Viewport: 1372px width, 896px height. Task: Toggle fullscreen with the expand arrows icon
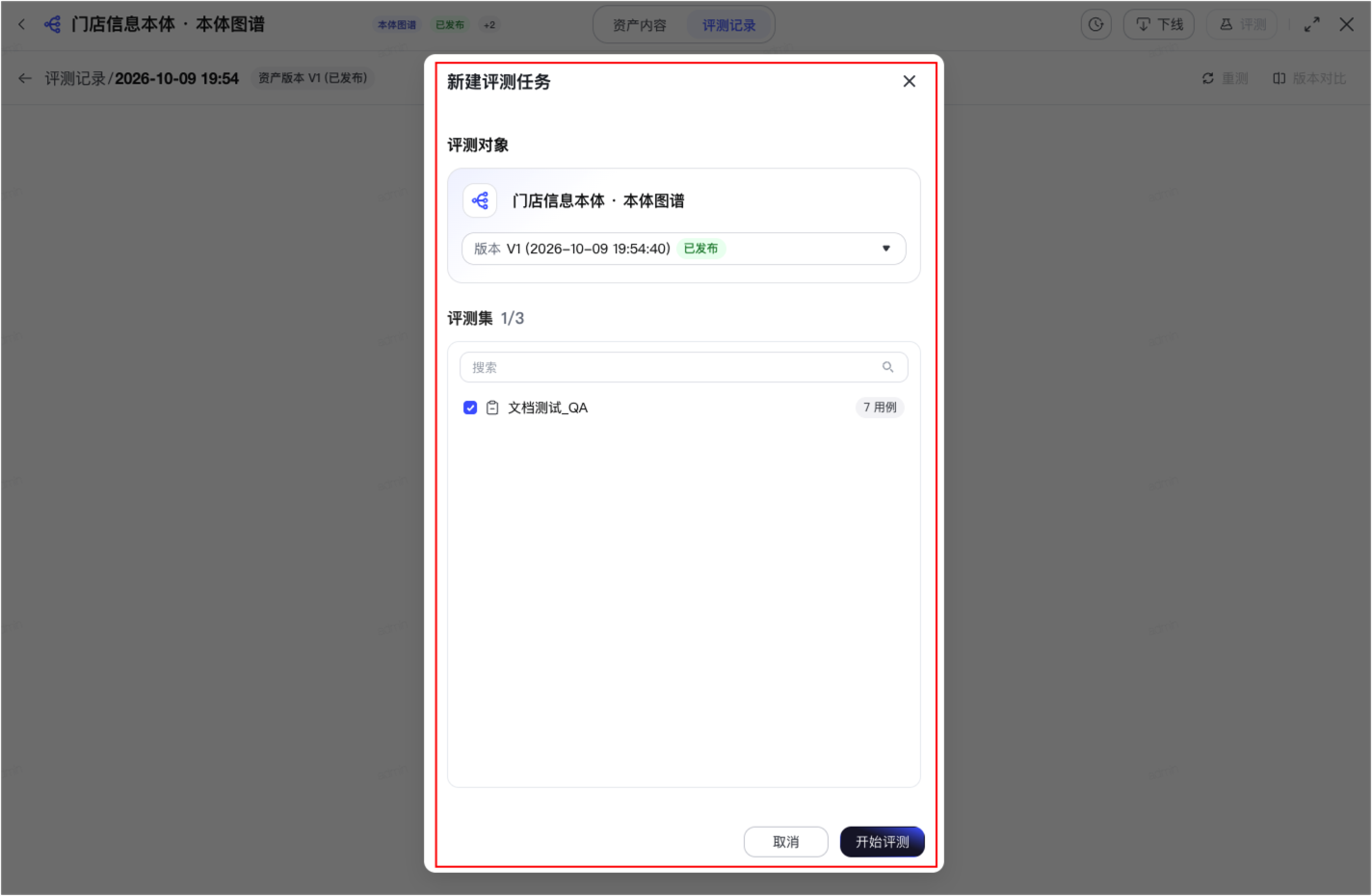pyautogui.click(x=1311, y=24)
